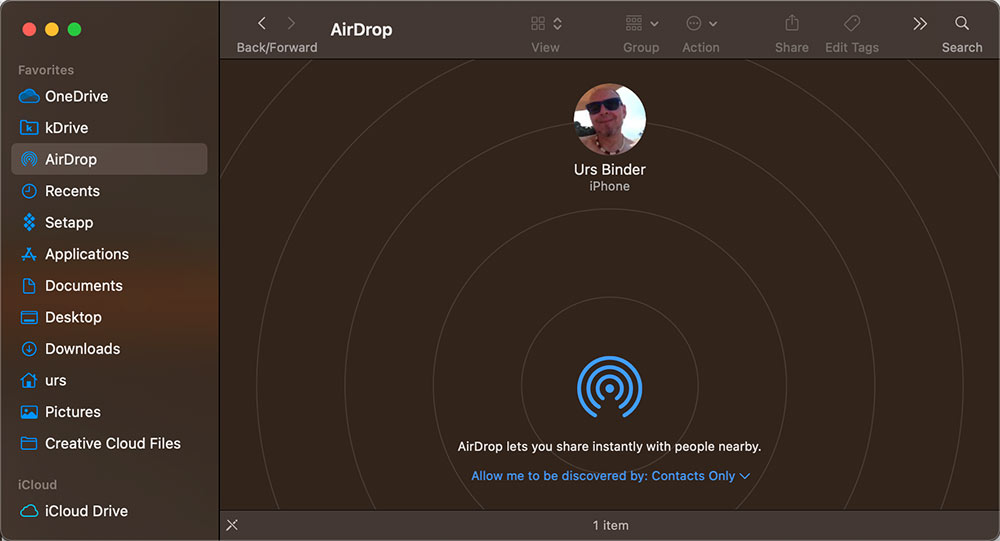1000x541 pixels.
Task: Open the Pictures sidebar icon
Action: pyautogui.click(x=29, y=412)
